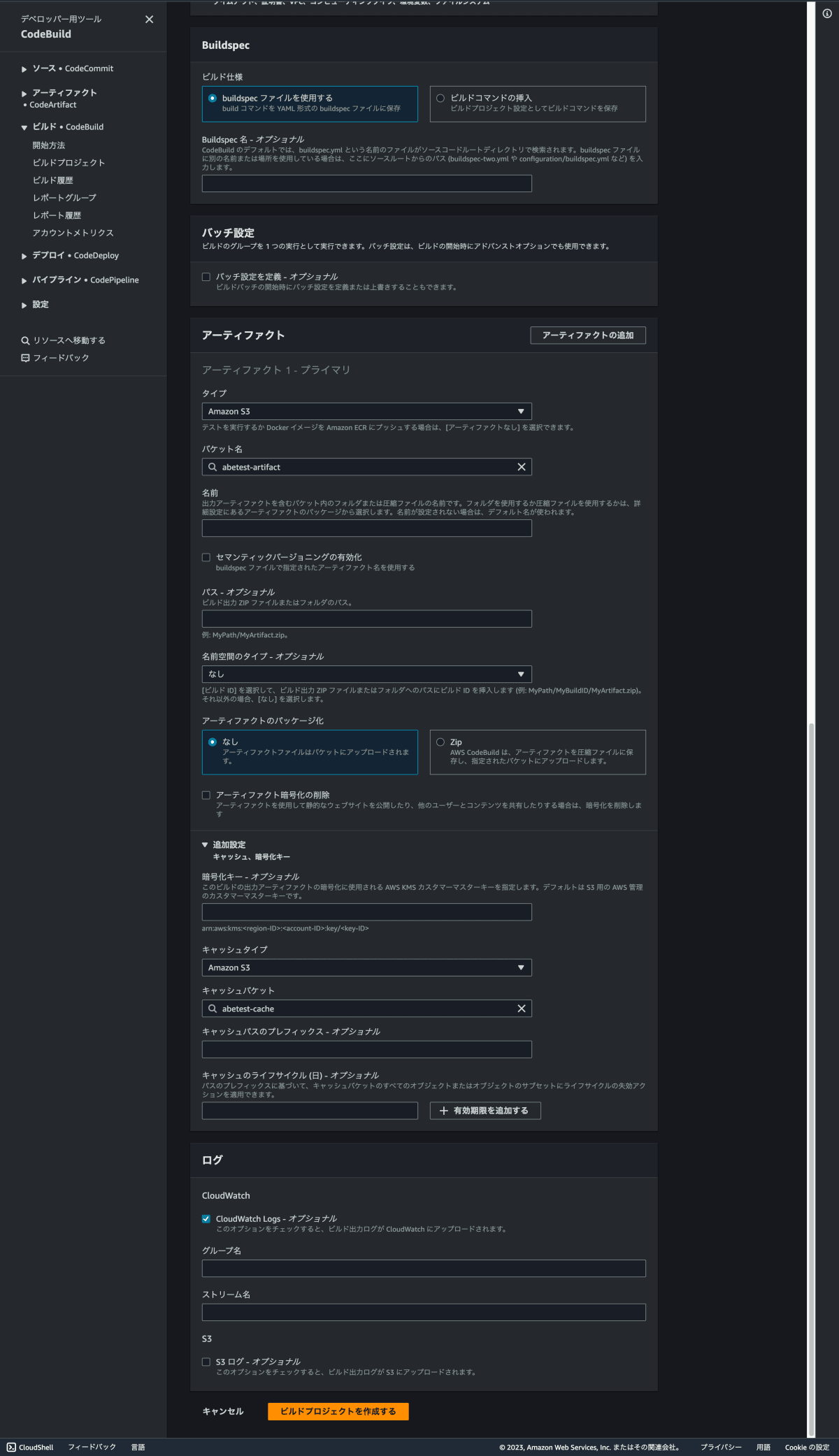Screen dimensions: 839x1456
Task: Open the info panel icon at top right
Action: pyautogui.click(x=827, y=13)
